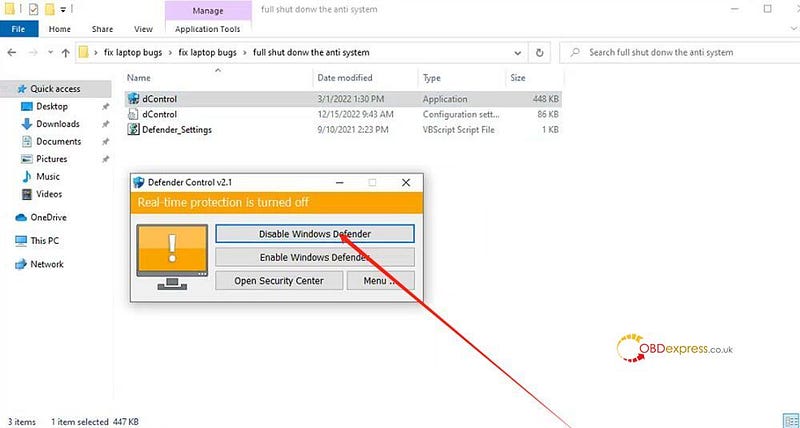
Task: Refresh the current folder
Action: tap(539, 53)
